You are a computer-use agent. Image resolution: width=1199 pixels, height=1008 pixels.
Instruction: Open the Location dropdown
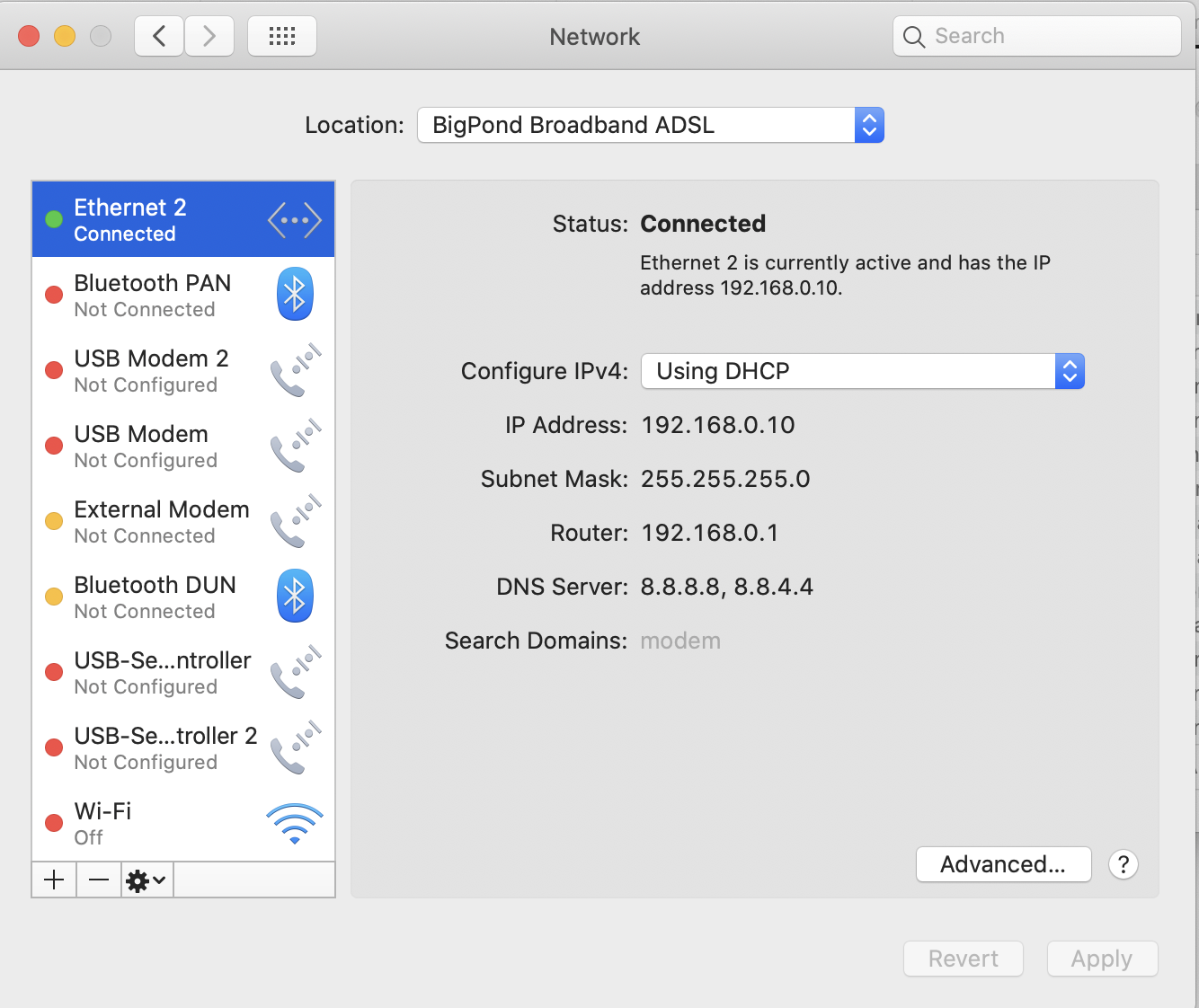pyautogui.click(x=651, y=125)
